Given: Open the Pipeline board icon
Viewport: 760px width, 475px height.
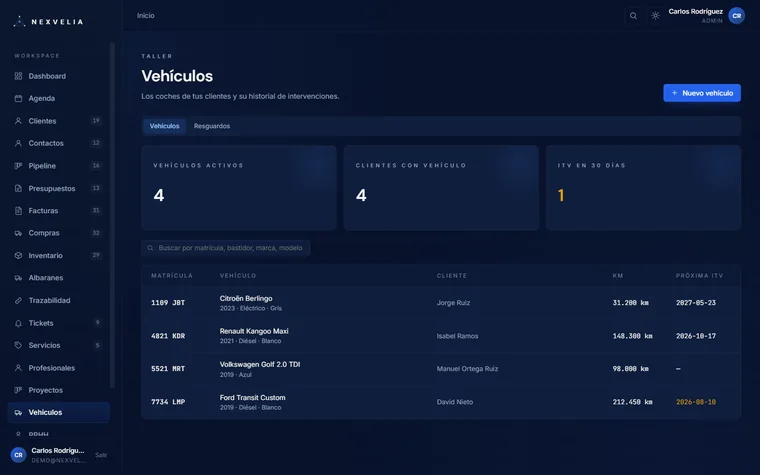Looking at the screenshot, I should pyautogui.click(x=18, y=166).
